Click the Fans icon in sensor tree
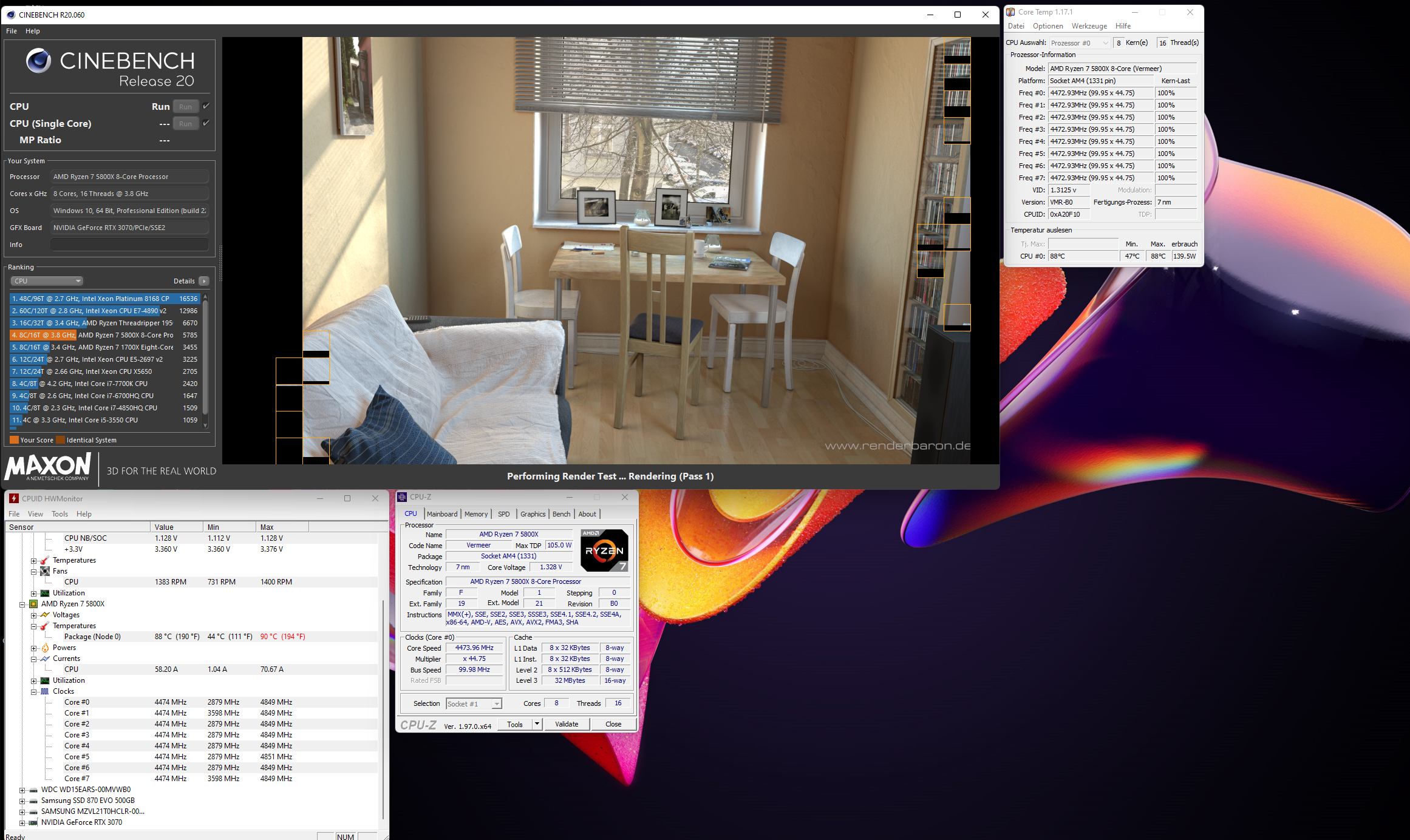 (x=45, y=571)
